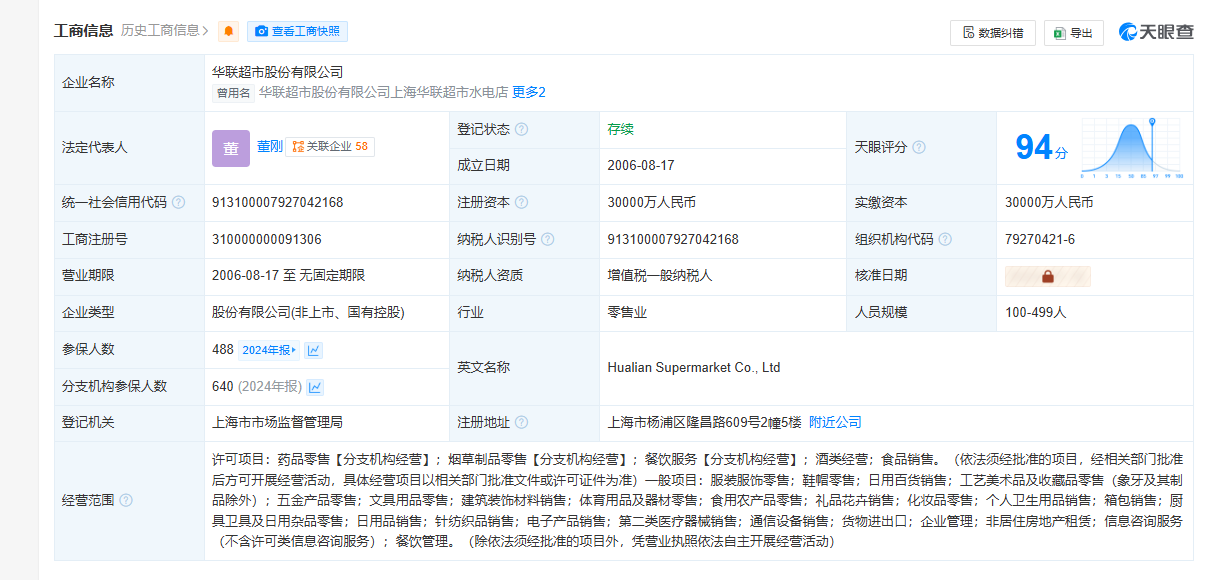
Task: Click 30000万人民币 under 实缴资本
Action: pos(1049,202)
